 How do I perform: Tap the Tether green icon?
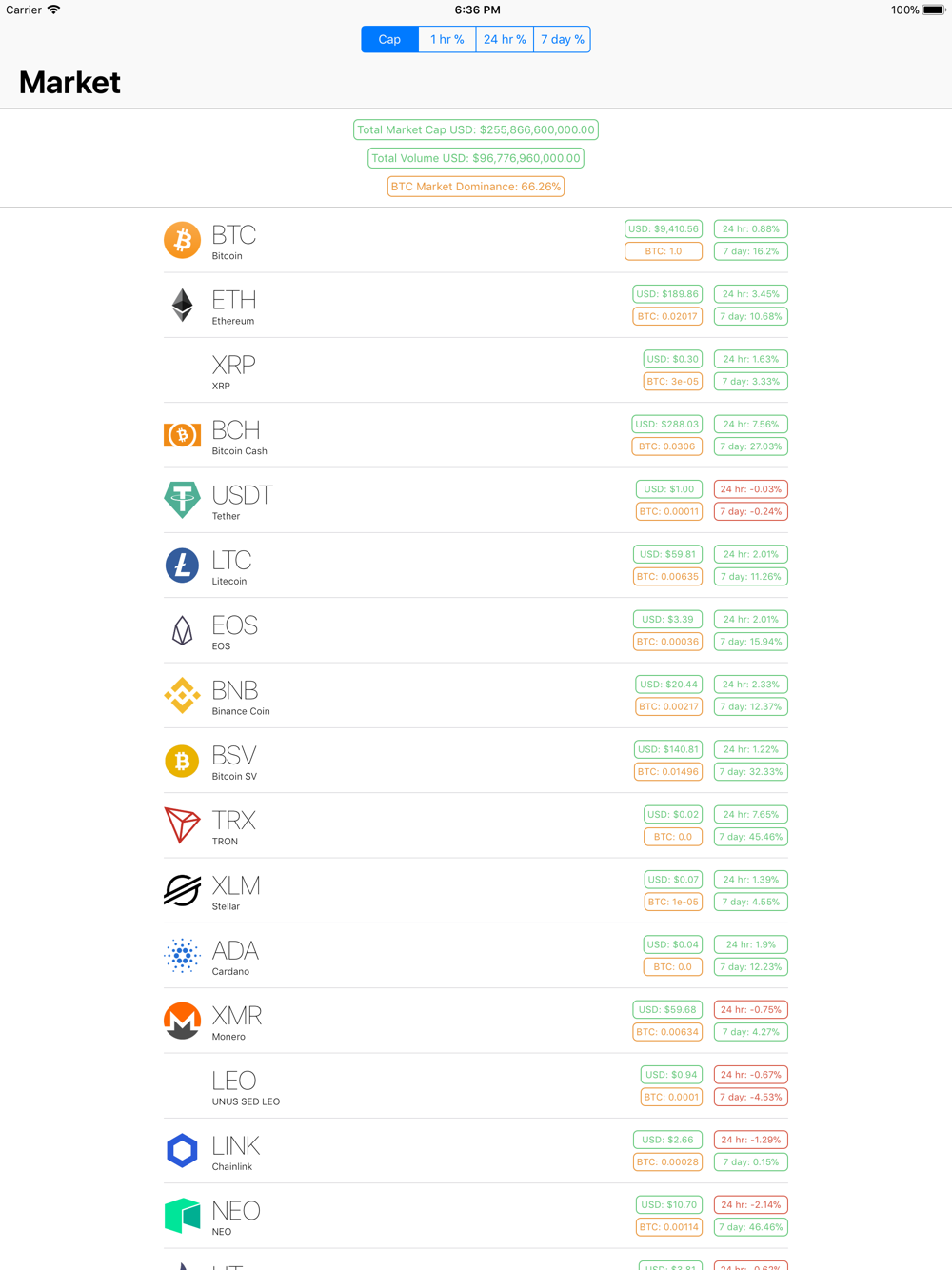pyautogui.click(x=182, y=500)
